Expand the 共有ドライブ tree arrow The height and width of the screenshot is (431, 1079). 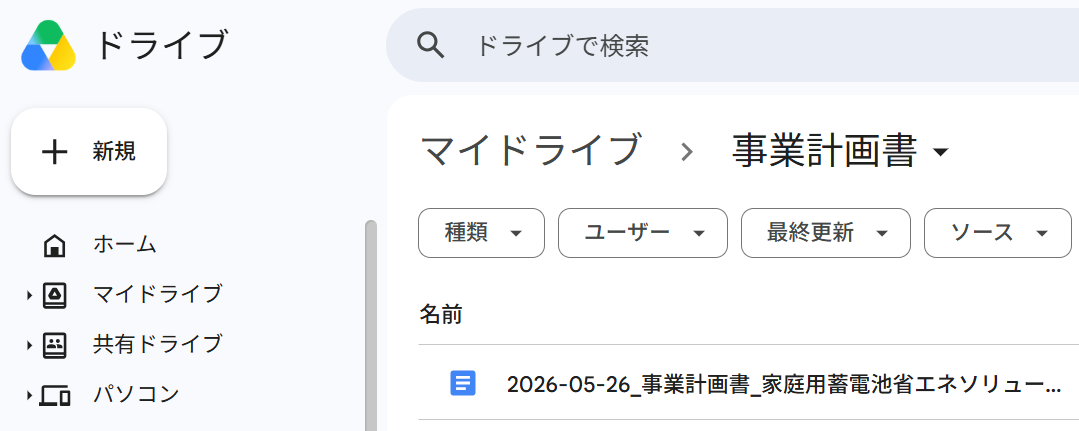[x=30, y=345]
